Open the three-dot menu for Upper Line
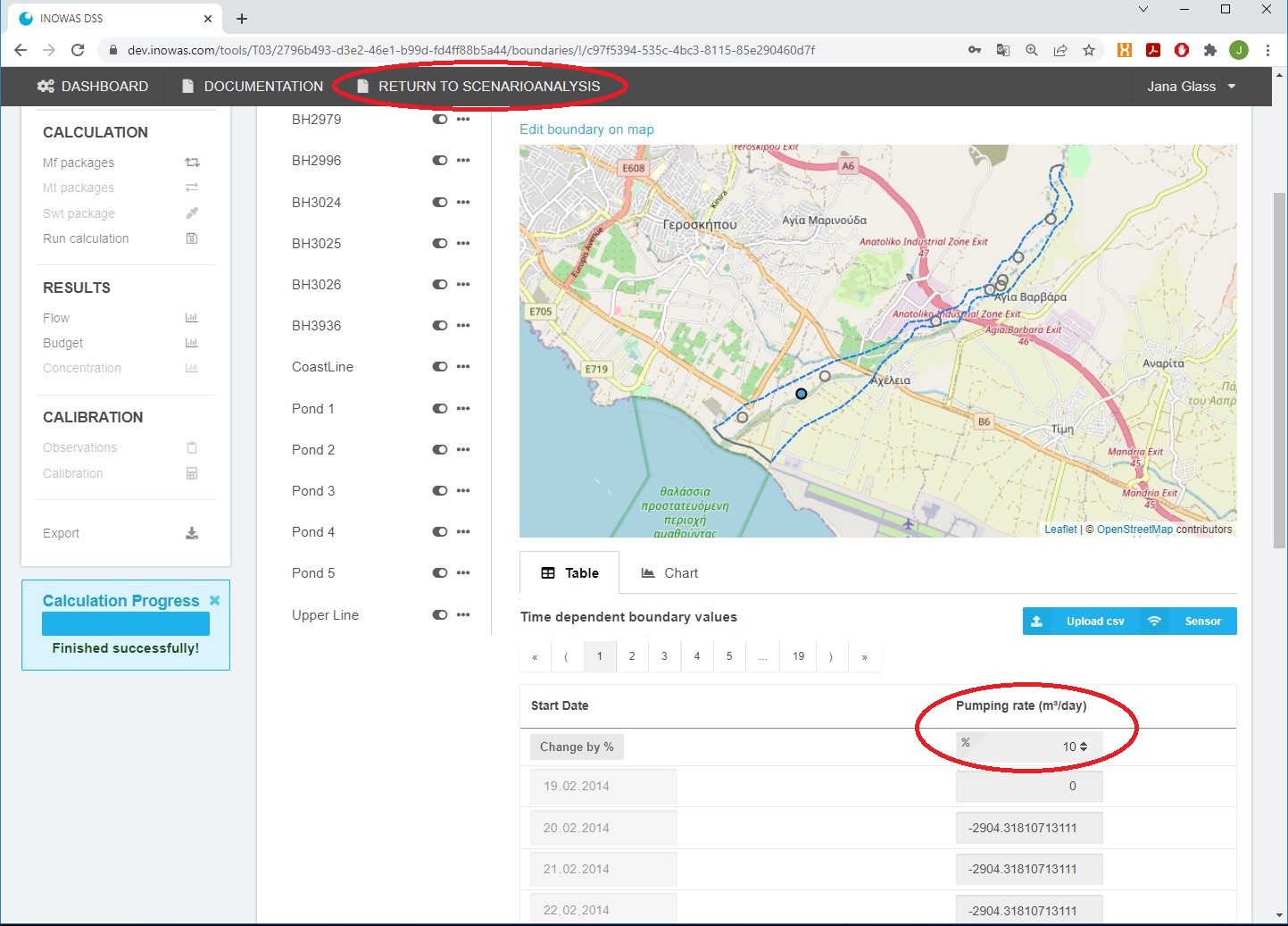Screen dimensions: 1288x926 click(x=463, y=614)
